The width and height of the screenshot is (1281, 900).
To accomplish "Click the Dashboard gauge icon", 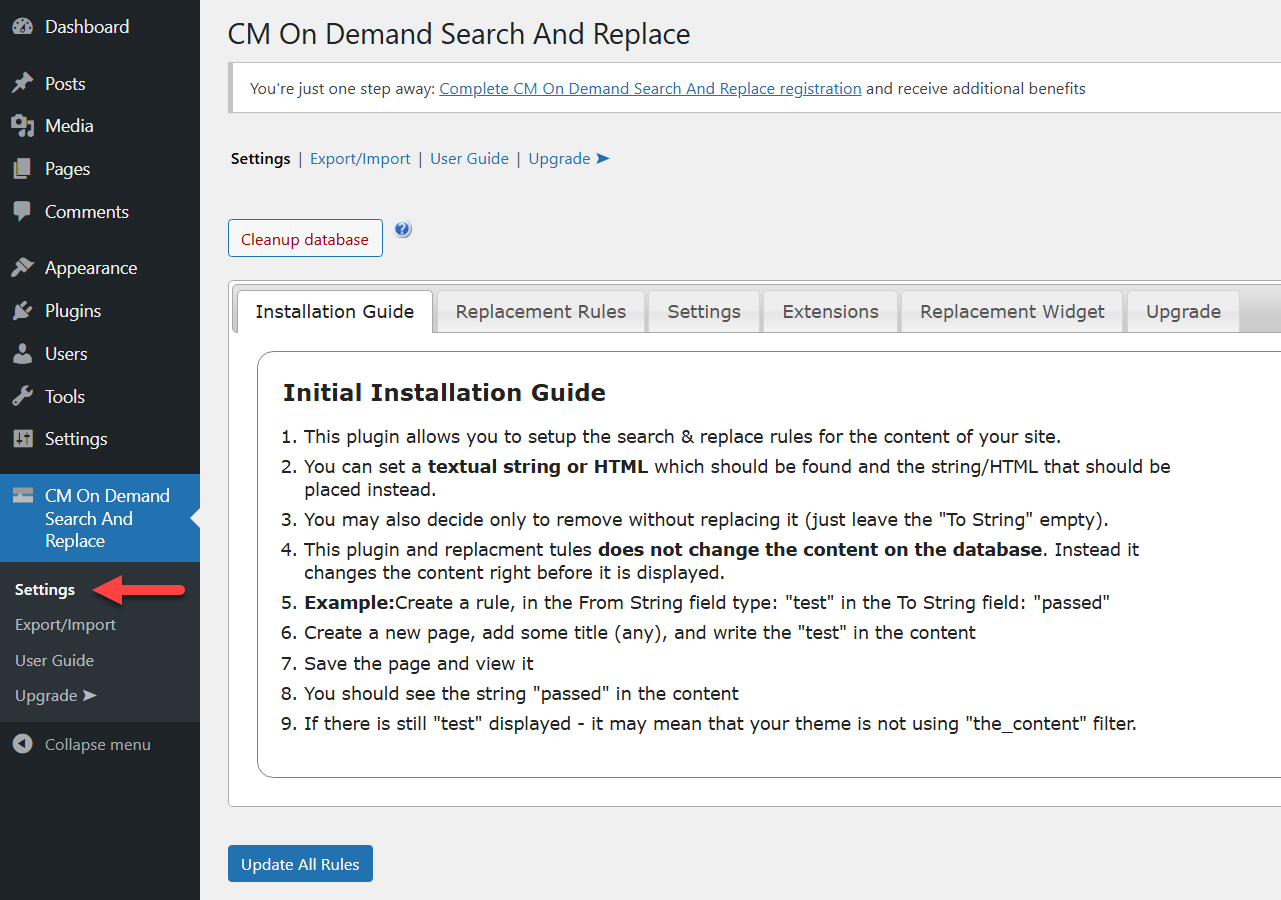I will coord(22,27).
